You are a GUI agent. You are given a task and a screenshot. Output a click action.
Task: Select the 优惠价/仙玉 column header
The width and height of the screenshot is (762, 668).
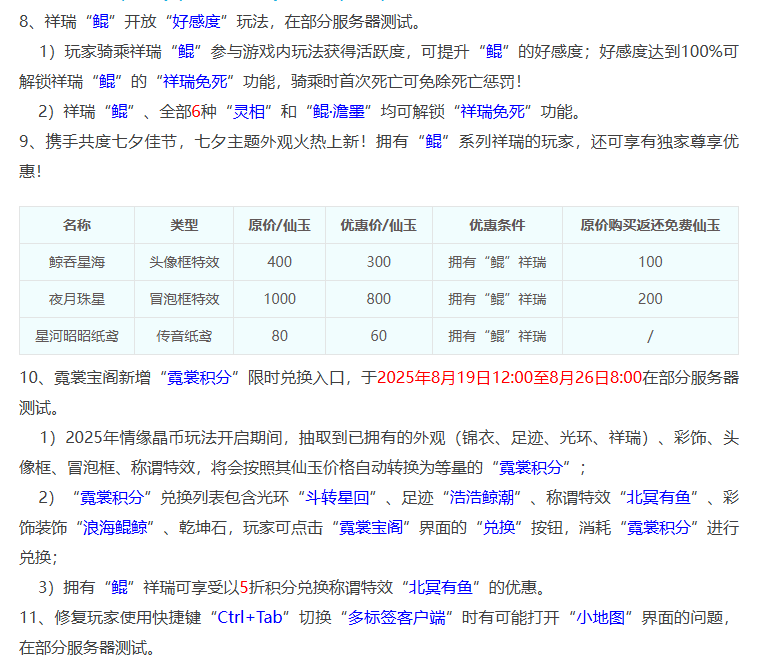coord(379,225)
